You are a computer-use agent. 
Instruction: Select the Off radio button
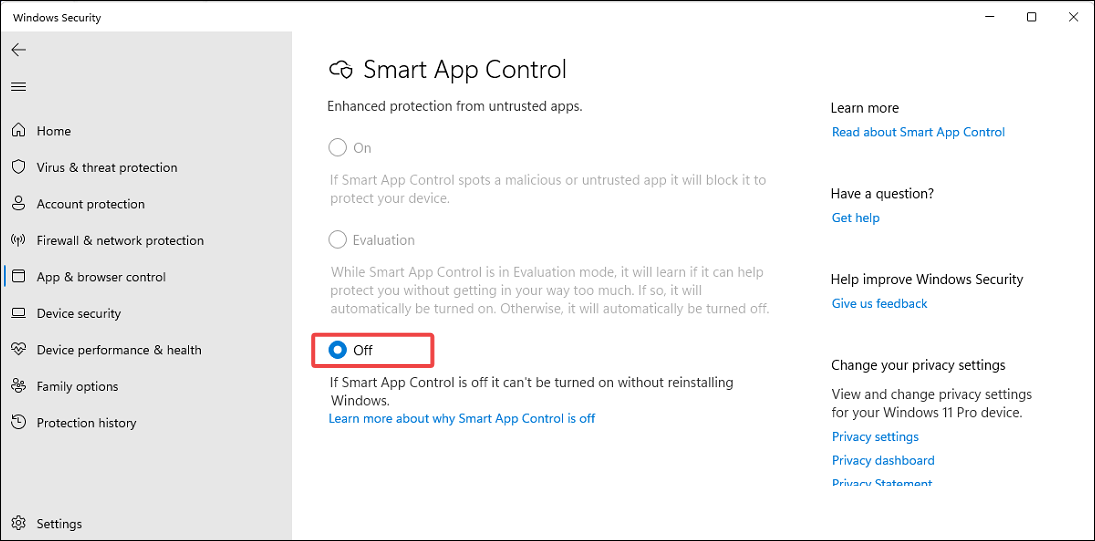tap(337, 350)
